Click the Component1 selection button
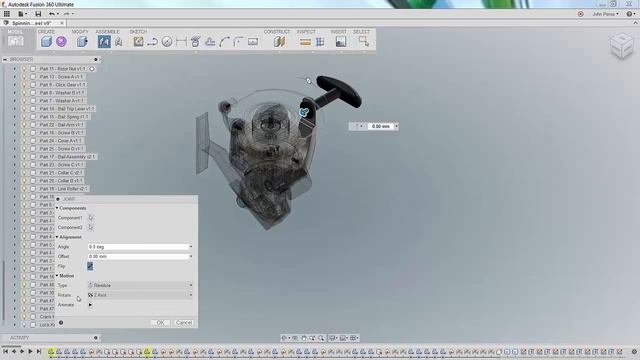The width and height of the screenshot is (640, 360). point(91,218)
